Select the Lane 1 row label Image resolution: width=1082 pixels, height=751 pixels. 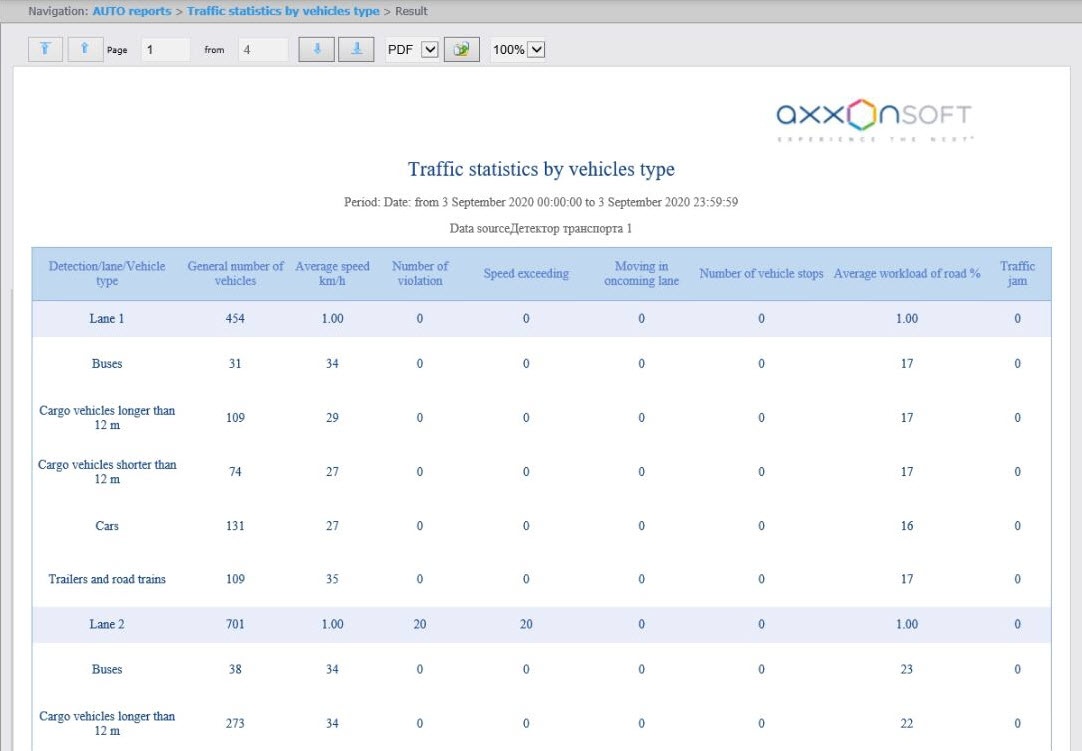107,319
